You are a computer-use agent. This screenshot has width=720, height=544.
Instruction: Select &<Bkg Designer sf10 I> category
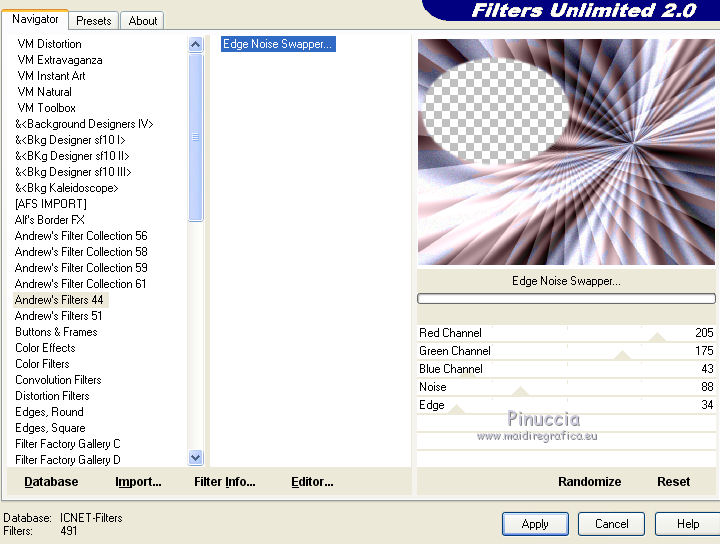pyautogui.click(x=70, y=140)
